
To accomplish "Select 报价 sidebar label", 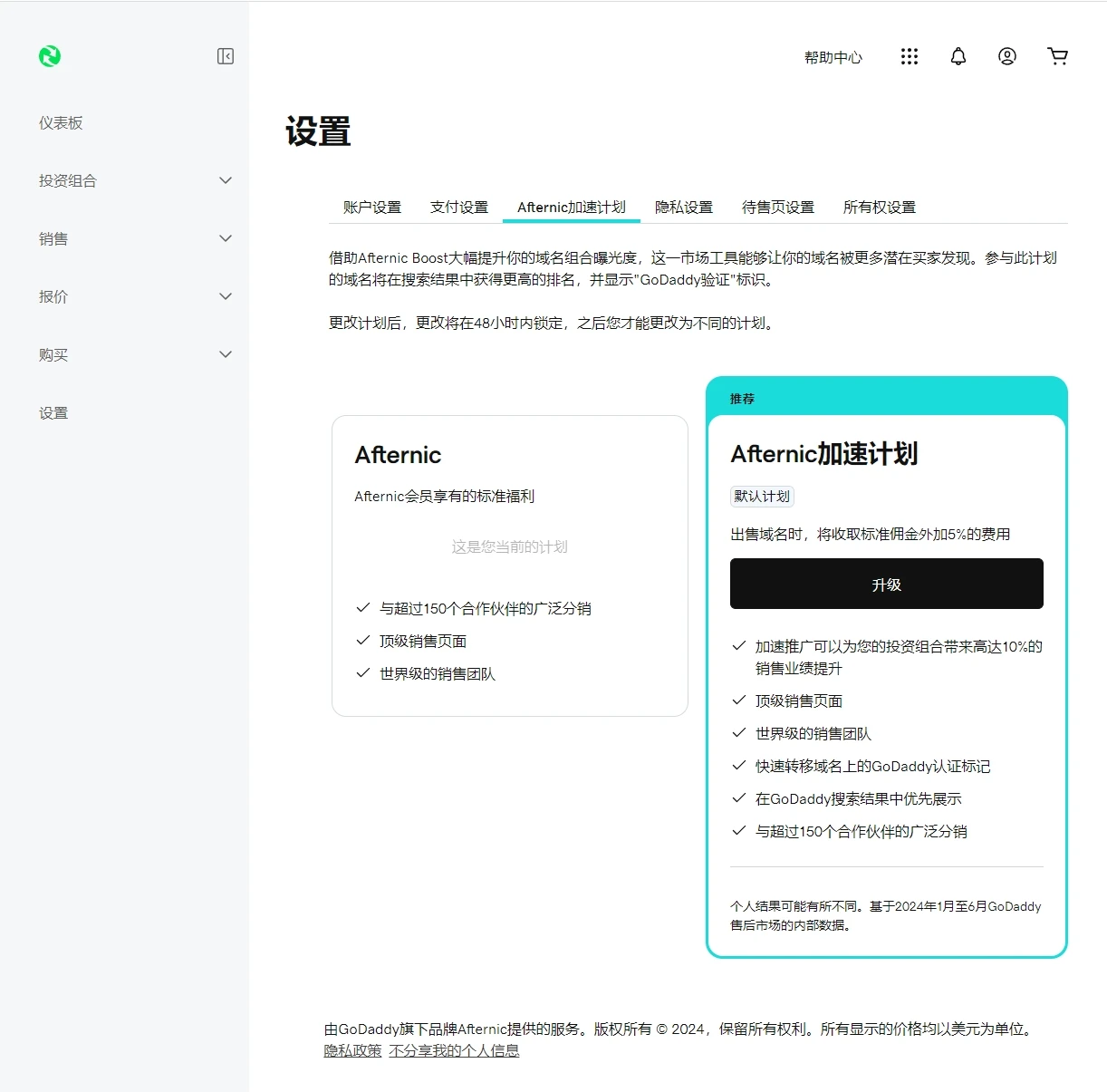I will click(x=53, y=297).
